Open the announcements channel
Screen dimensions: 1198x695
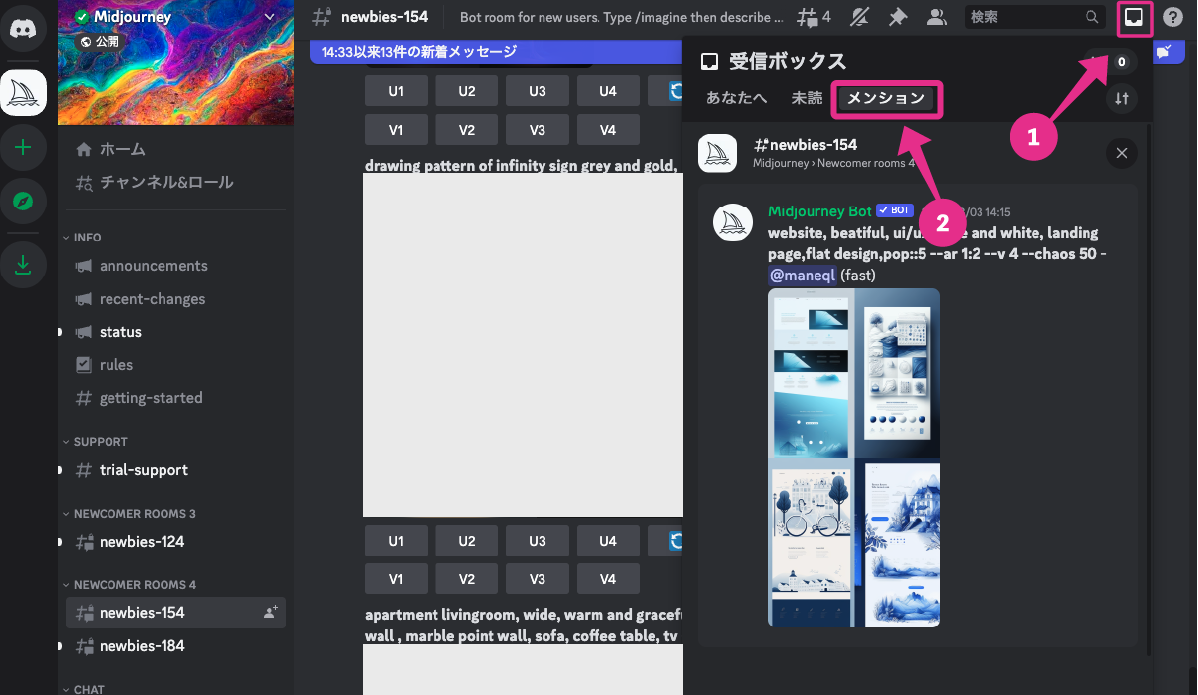176,266
